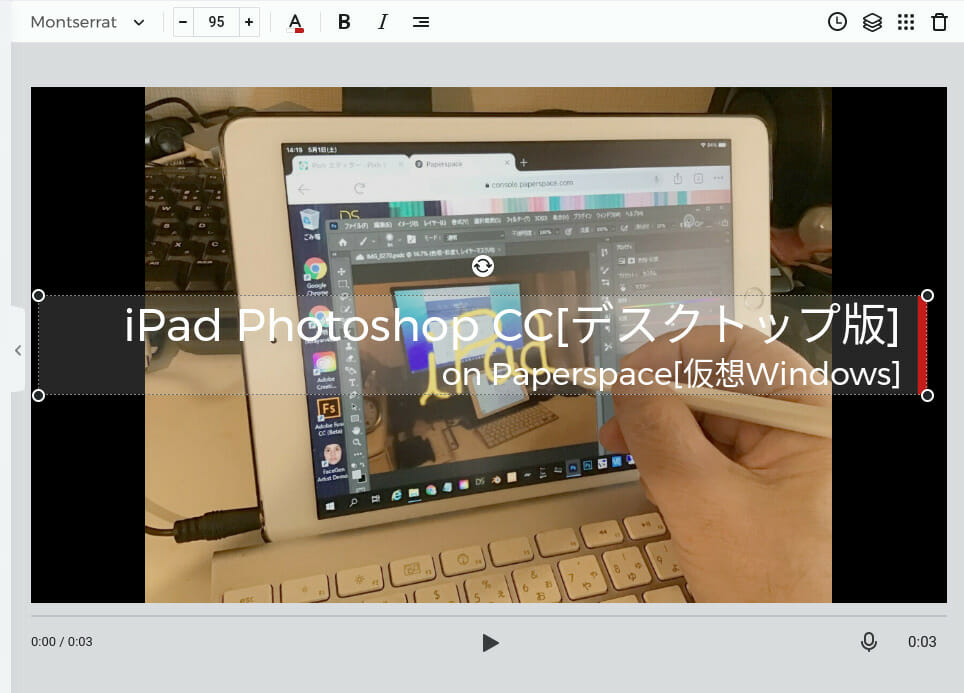This screenshot has height=693, width=964.
Task: Open the layers order icon
Action: 872,22
